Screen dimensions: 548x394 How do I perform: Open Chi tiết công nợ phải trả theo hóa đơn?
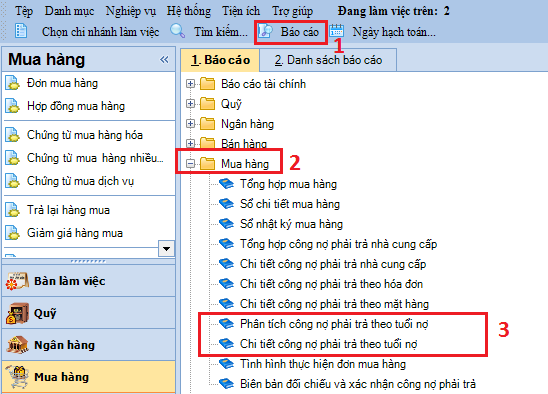point(331,284)
